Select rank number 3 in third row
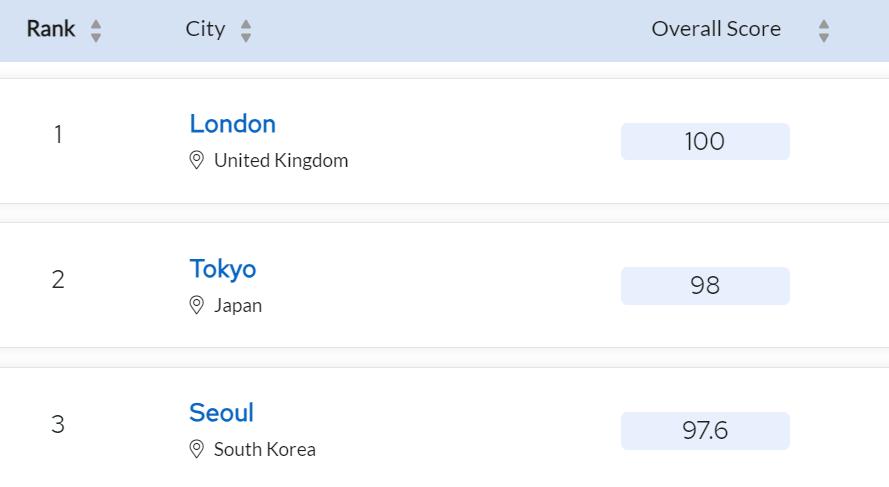This screenshot has height=487, width=889. pos(58,424)
